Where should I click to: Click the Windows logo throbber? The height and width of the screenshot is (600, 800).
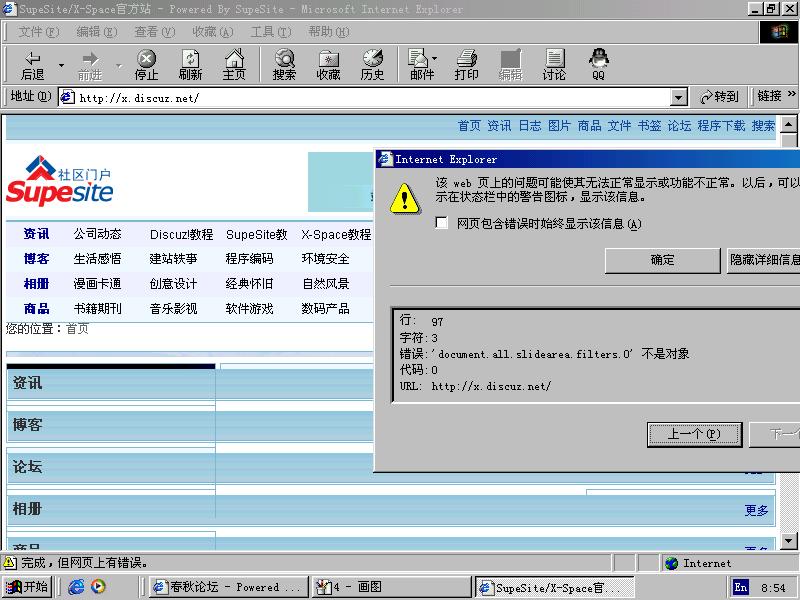779,32
